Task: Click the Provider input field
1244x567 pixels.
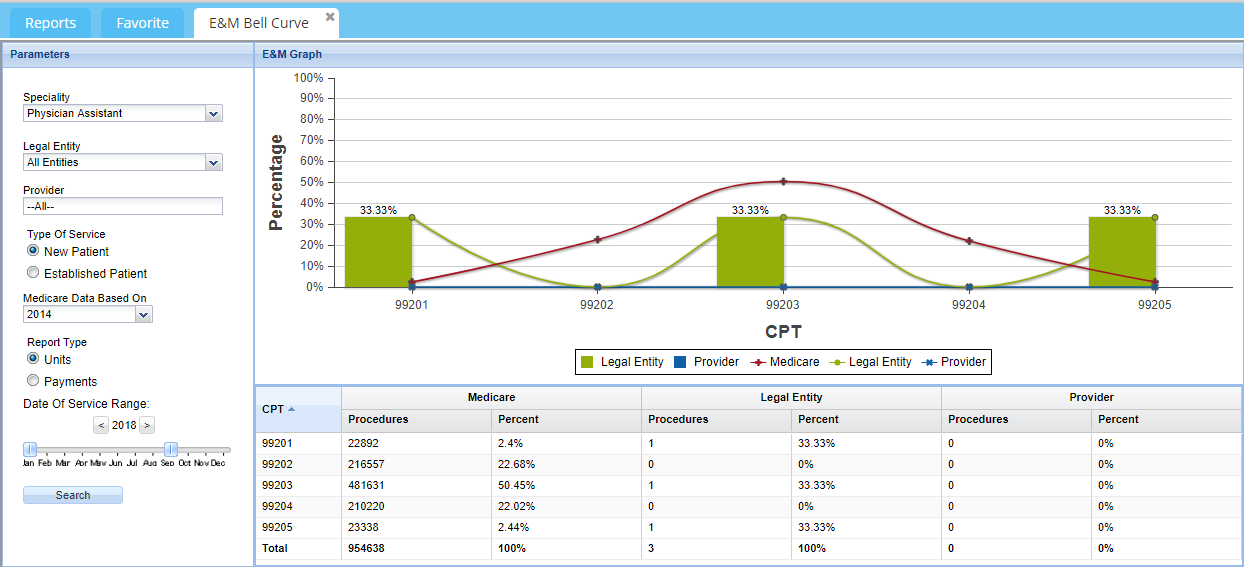Action: (x=122, y=206)
